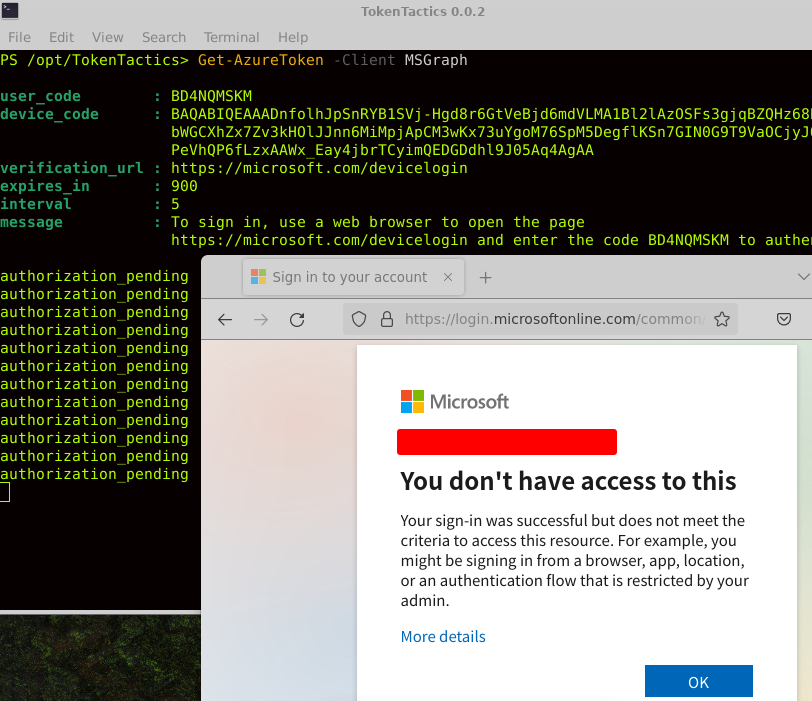Screen dimensions: 812x701
Task: Click the 'device_code' label in terminal
Action: tap(49, 114)
